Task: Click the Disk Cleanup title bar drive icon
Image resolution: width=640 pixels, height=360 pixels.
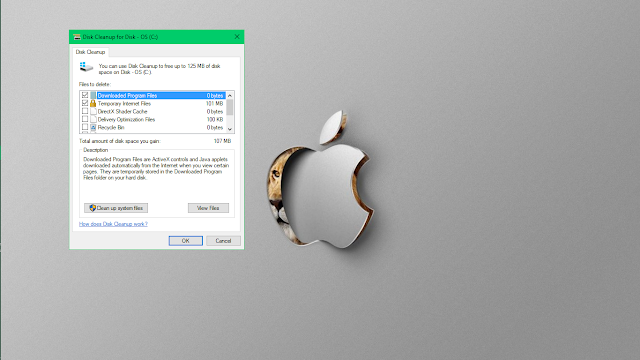Action: 77,37
